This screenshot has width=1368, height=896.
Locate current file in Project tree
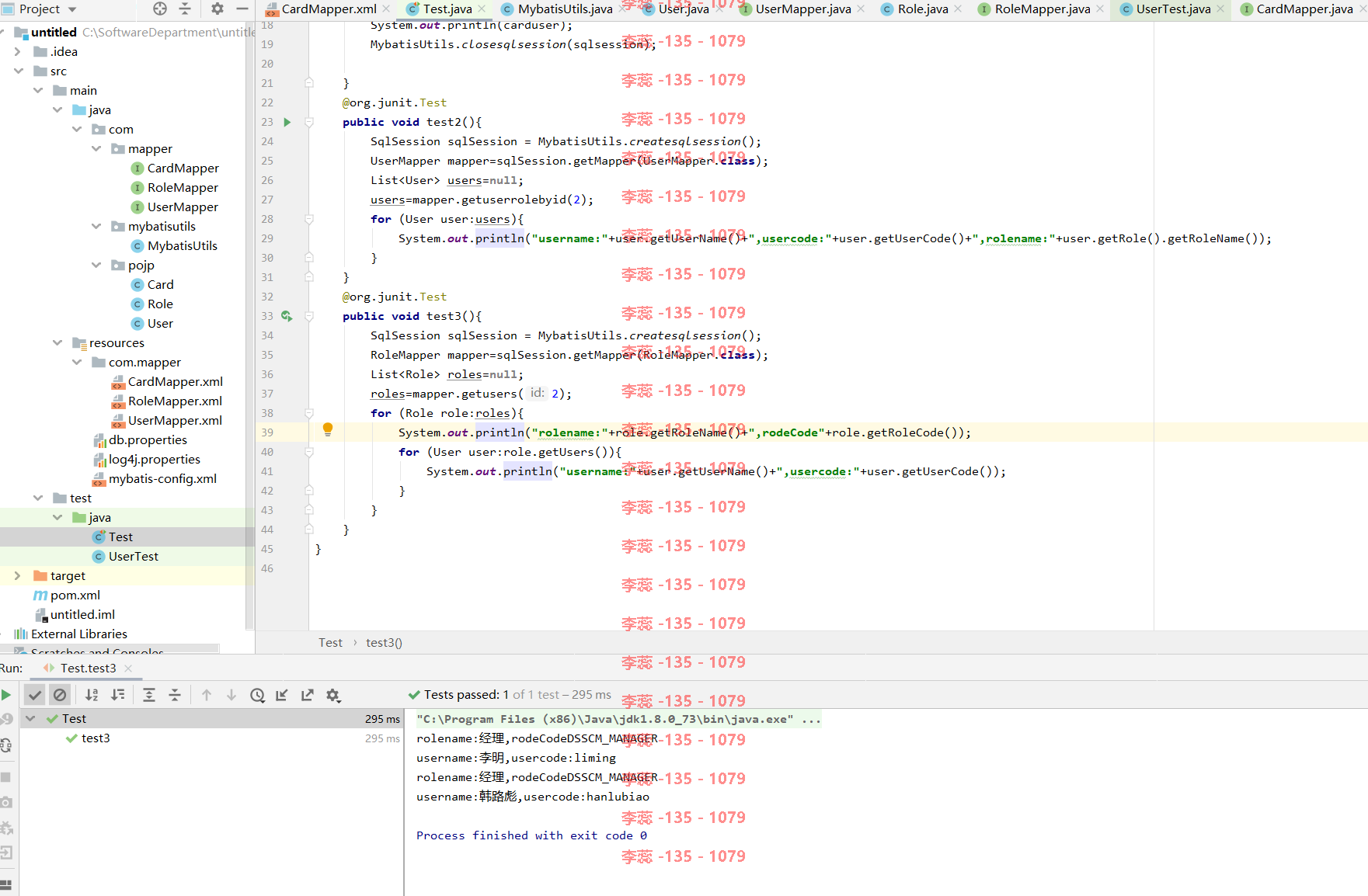(160, 9)
